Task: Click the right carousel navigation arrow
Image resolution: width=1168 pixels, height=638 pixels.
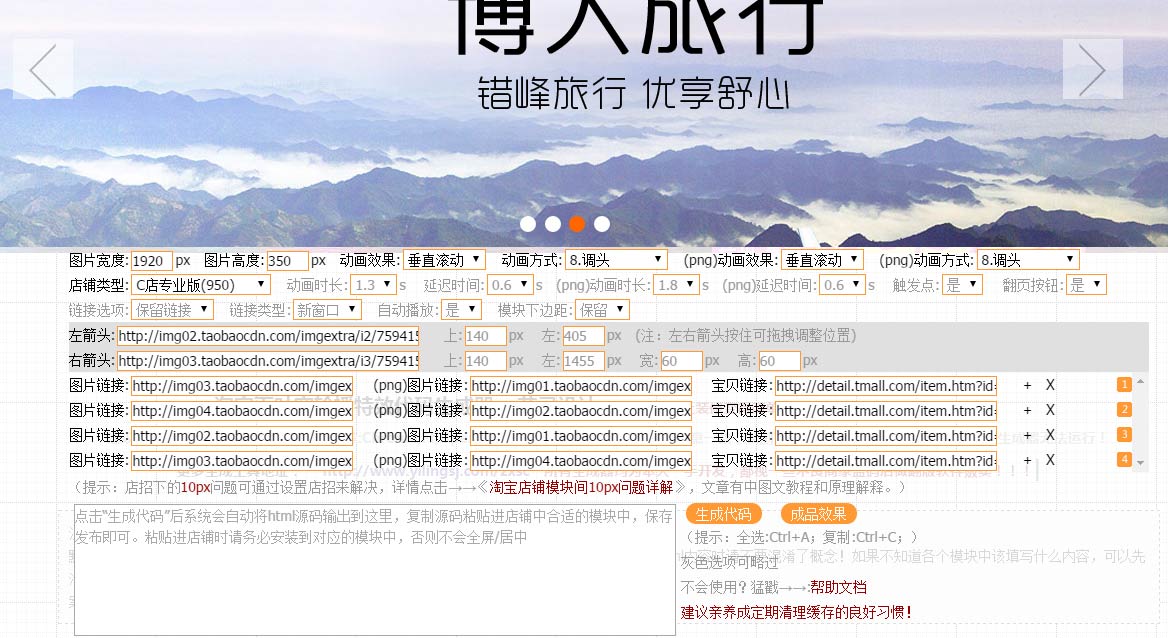Action: (1093, 69)
